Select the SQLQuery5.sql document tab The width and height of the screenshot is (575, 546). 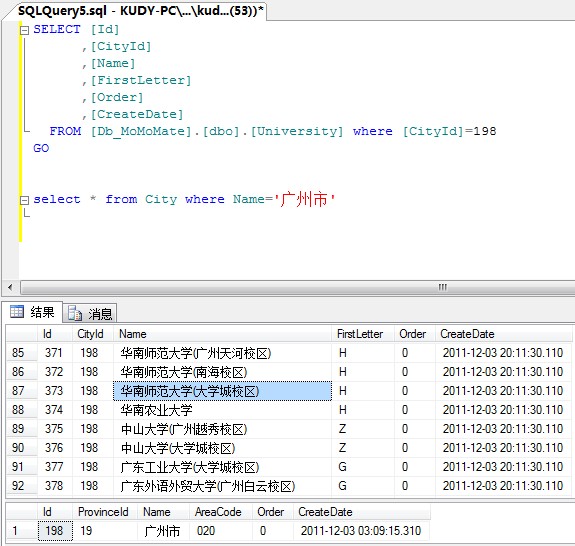tap(141, 11)
